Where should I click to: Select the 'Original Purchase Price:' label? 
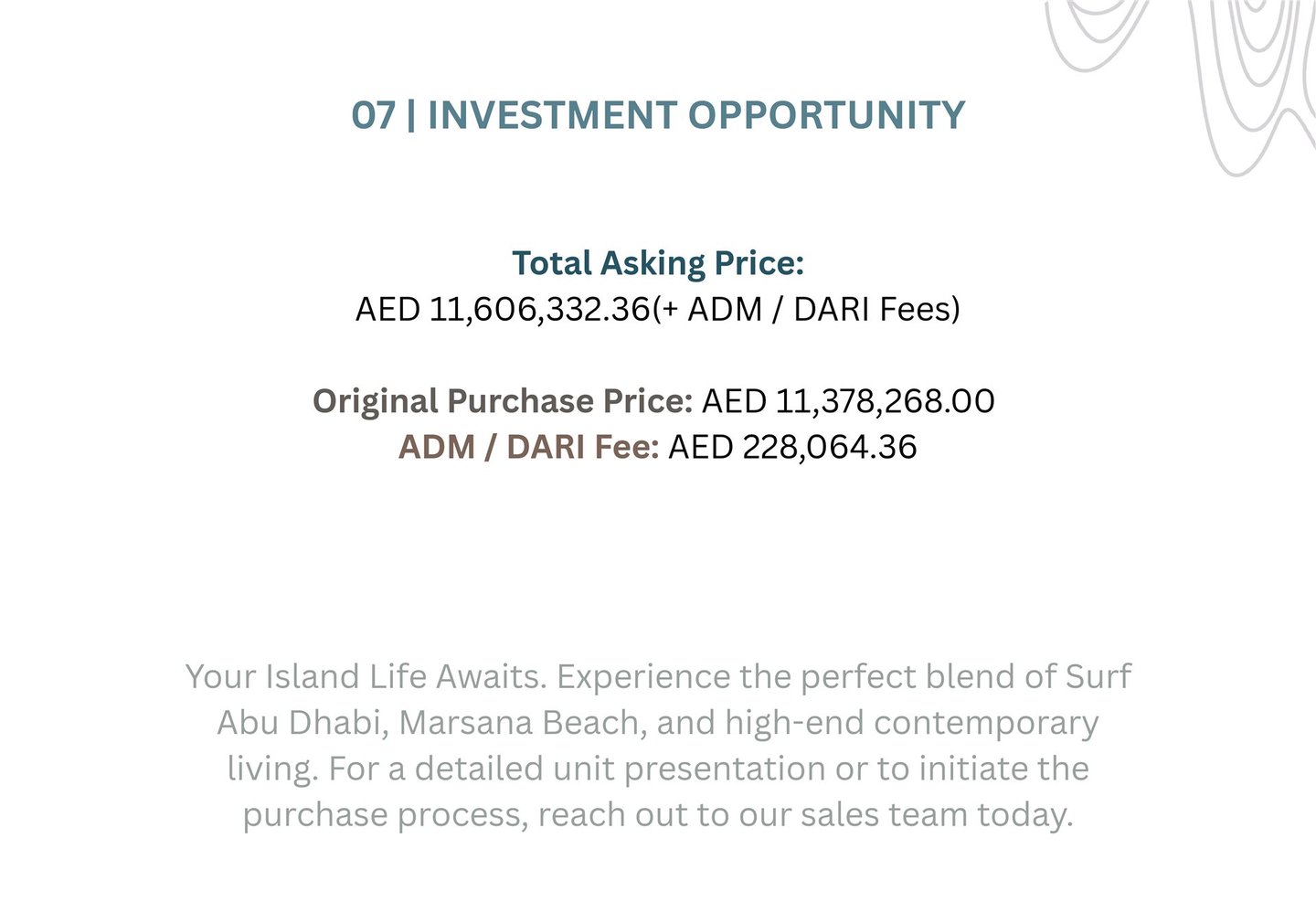pyautogui.click(x=503, y=401)
